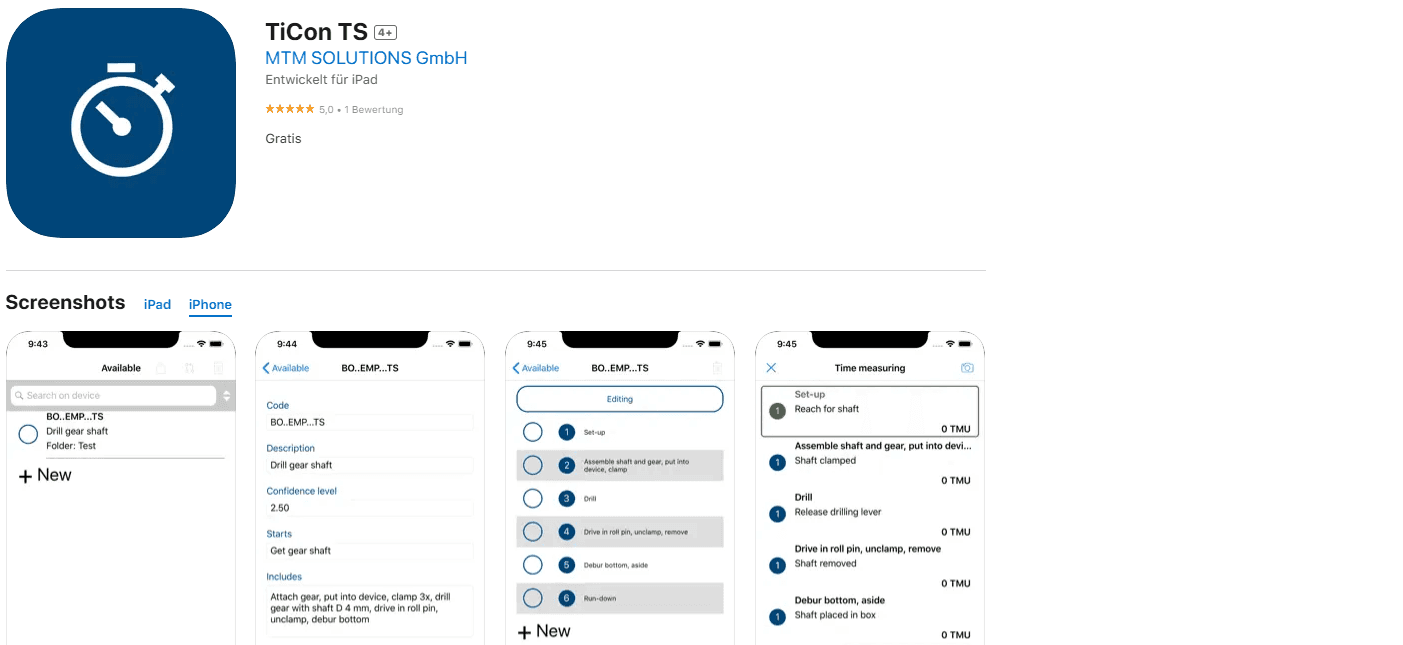
Task: Select the radio circle for Drill gear shaft
Action: point(28,433)
